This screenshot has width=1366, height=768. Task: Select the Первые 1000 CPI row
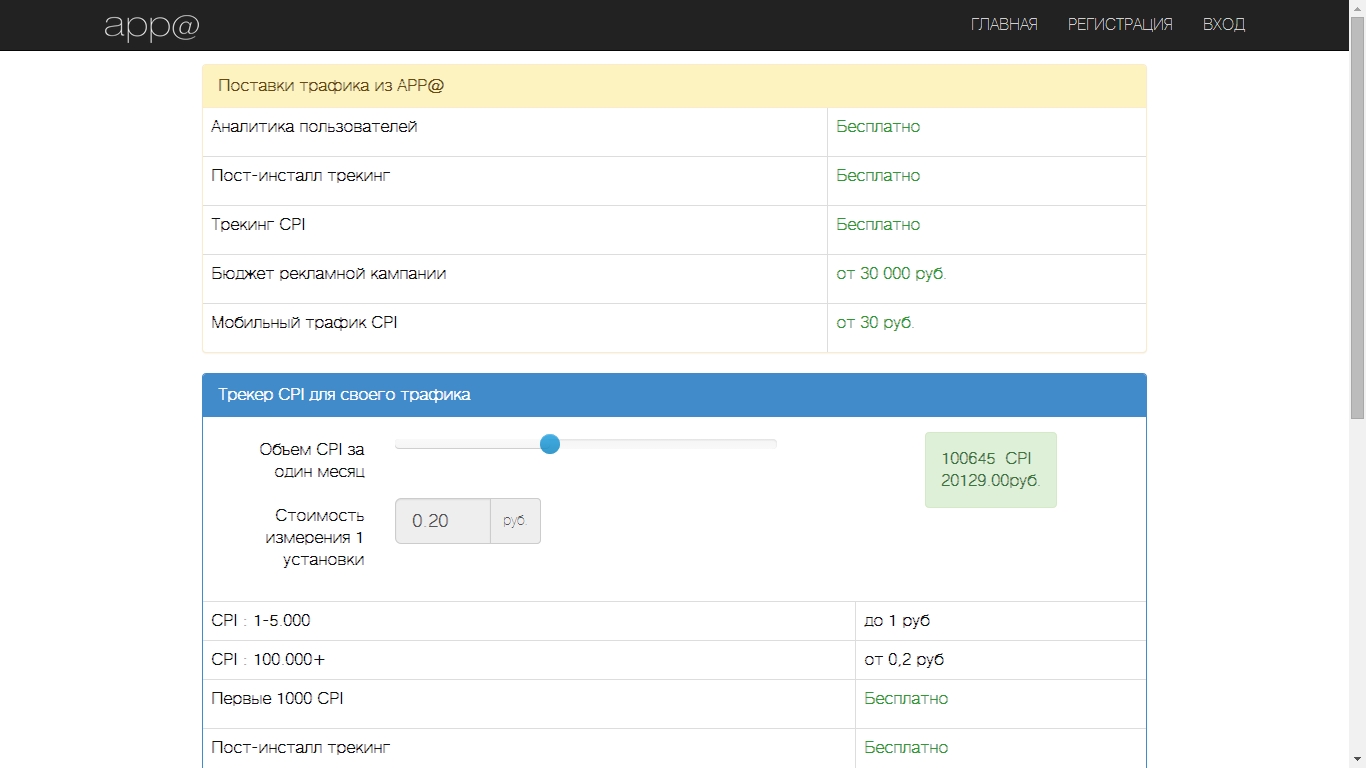click(277, 699)
